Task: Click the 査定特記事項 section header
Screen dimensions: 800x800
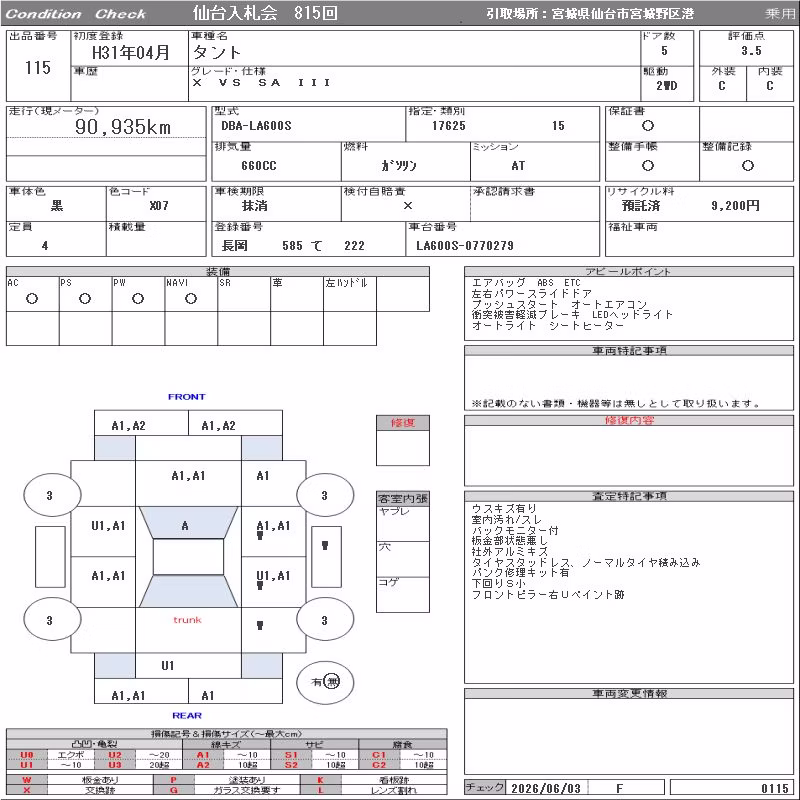Action: coord(629,496)
